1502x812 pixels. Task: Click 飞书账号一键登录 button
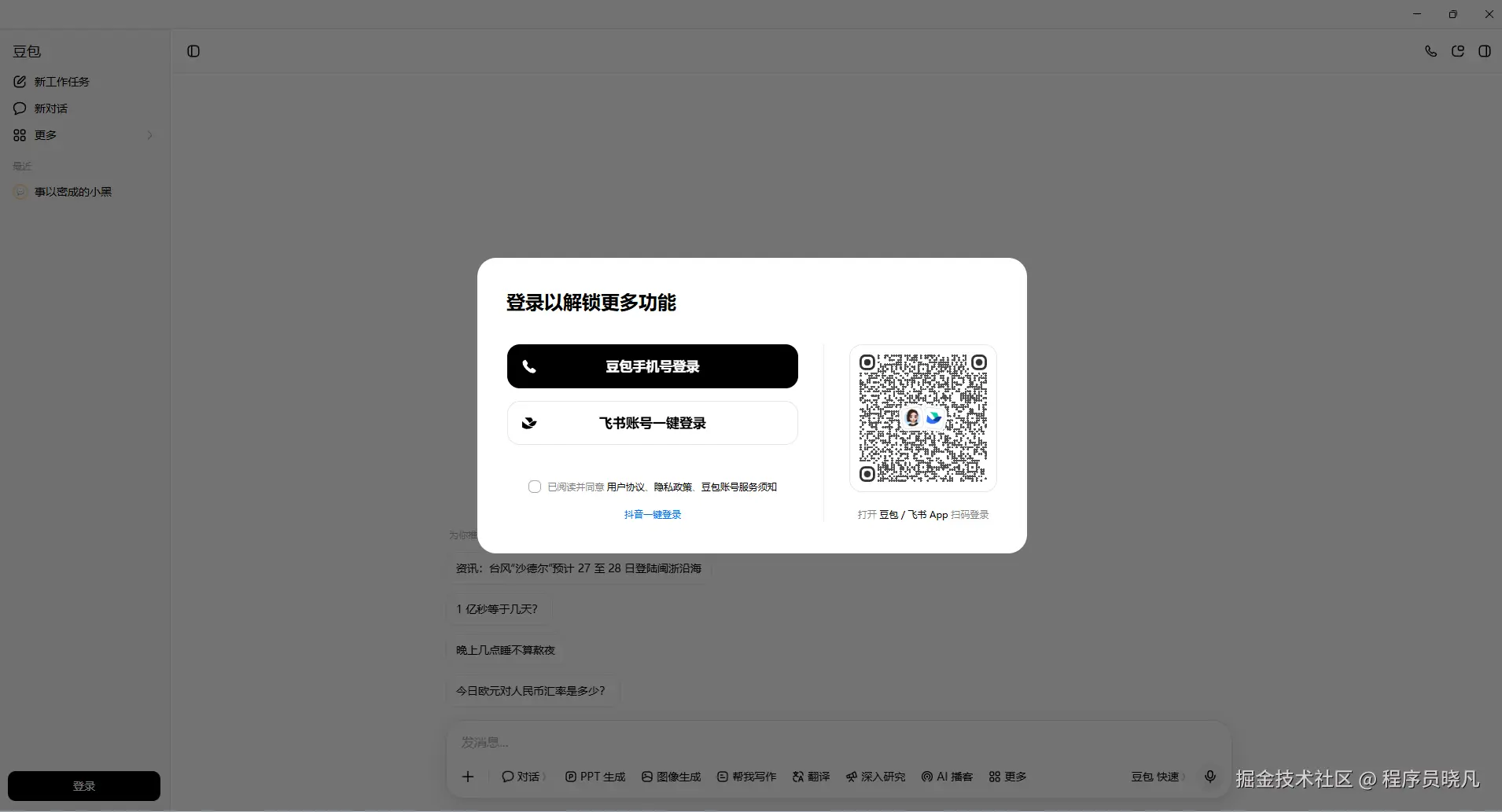653,423
